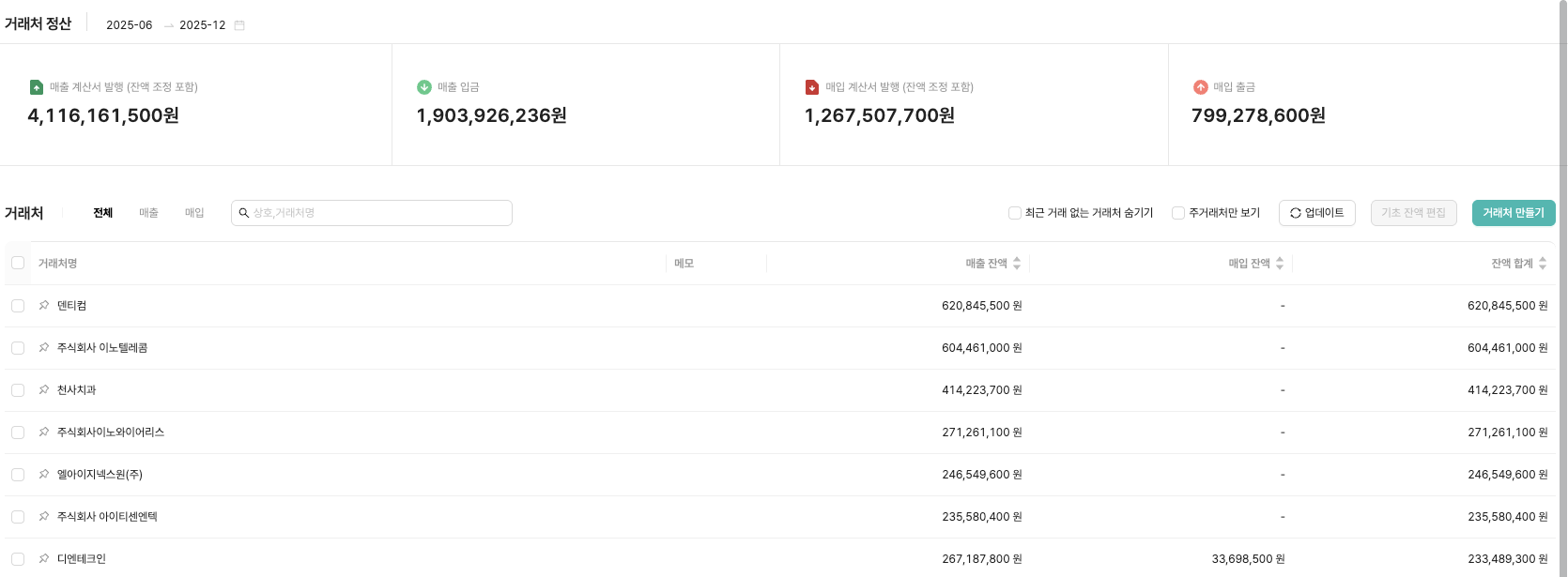Enable 최근 거래 없는 거래처 숨기기 checkbox
The image size is (1568, 577).
[x=1015, y=213]
